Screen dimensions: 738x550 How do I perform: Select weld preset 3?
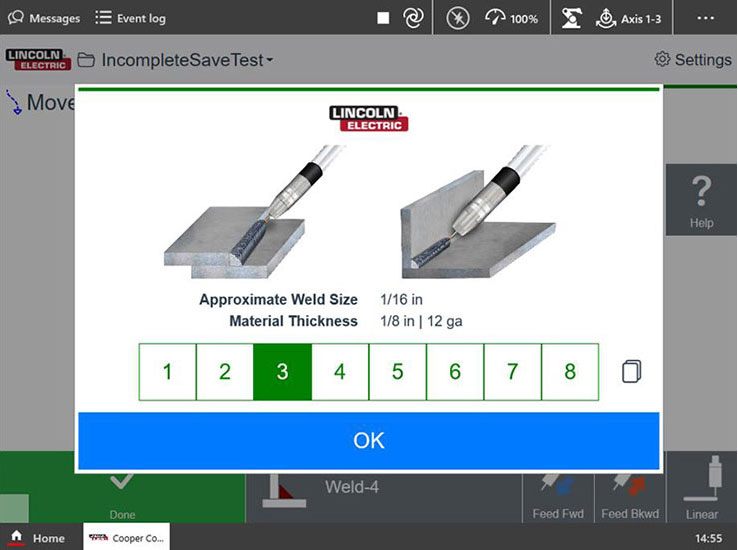pos(282,372)
